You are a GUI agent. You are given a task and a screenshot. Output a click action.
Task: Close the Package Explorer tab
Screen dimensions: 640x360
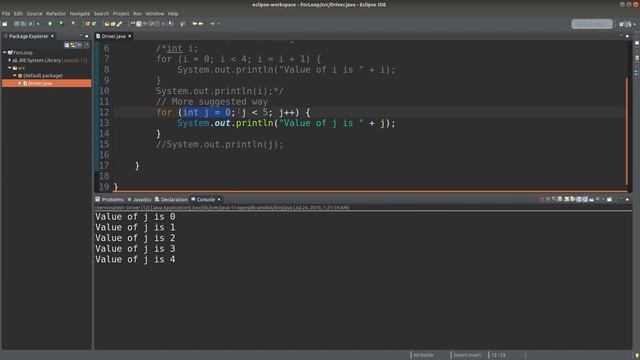pyautogui.click(x=52, y=36)
